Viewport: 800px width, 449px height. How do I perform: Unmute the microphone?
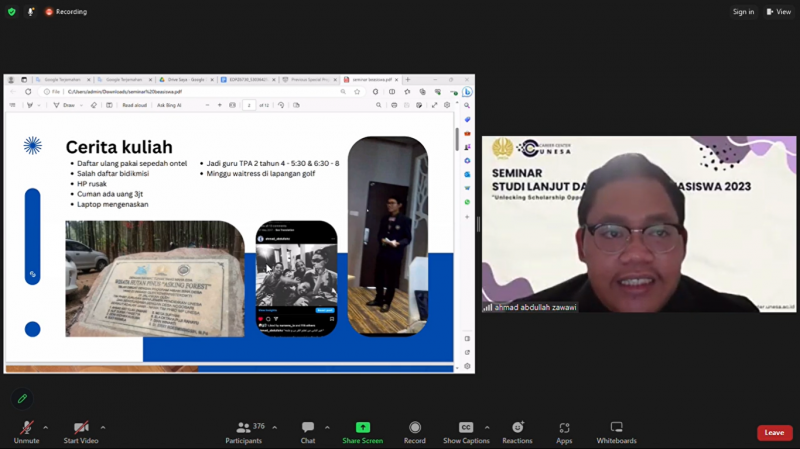[x=26, y=432]
